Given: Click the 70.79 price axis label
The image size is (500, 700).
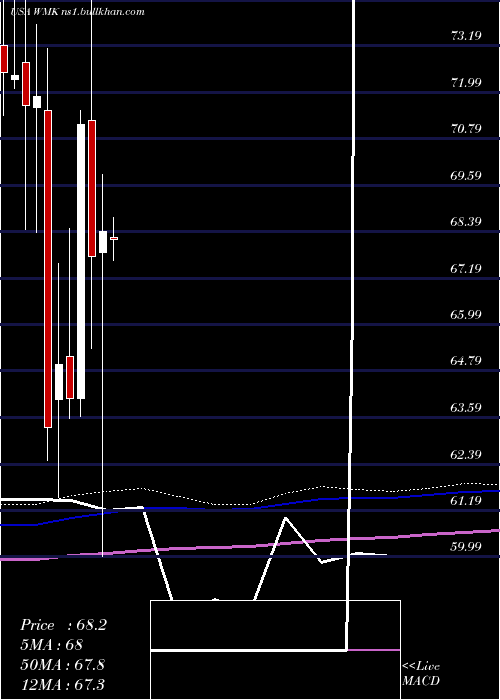Looking at the screenshot, I should [466, 129].
